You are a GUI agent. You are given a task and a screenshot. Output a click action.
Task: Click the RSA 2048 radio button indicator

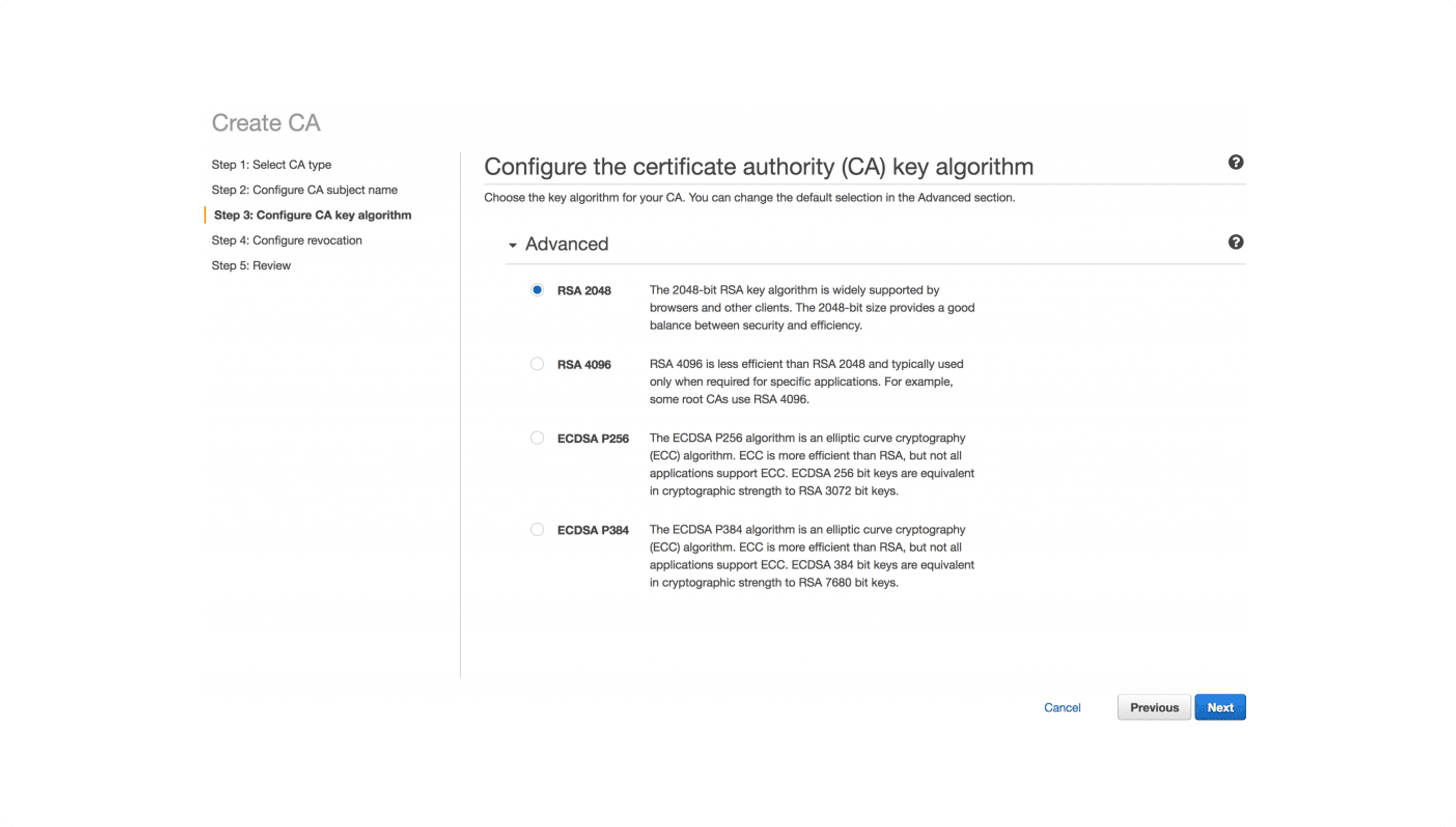[x=537, y=289]
